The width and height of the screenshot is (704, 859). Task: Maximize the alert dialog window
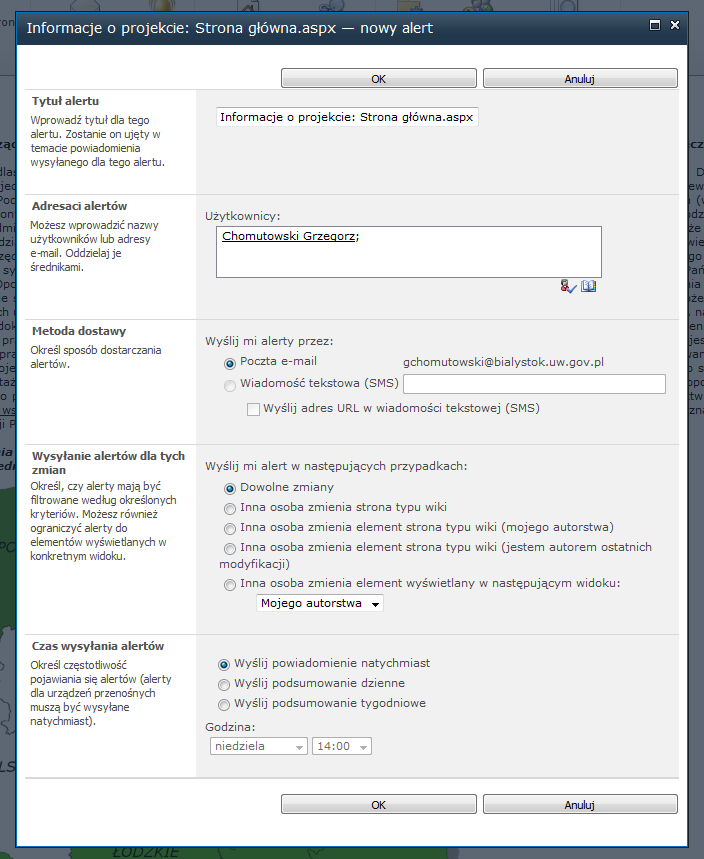655,25
